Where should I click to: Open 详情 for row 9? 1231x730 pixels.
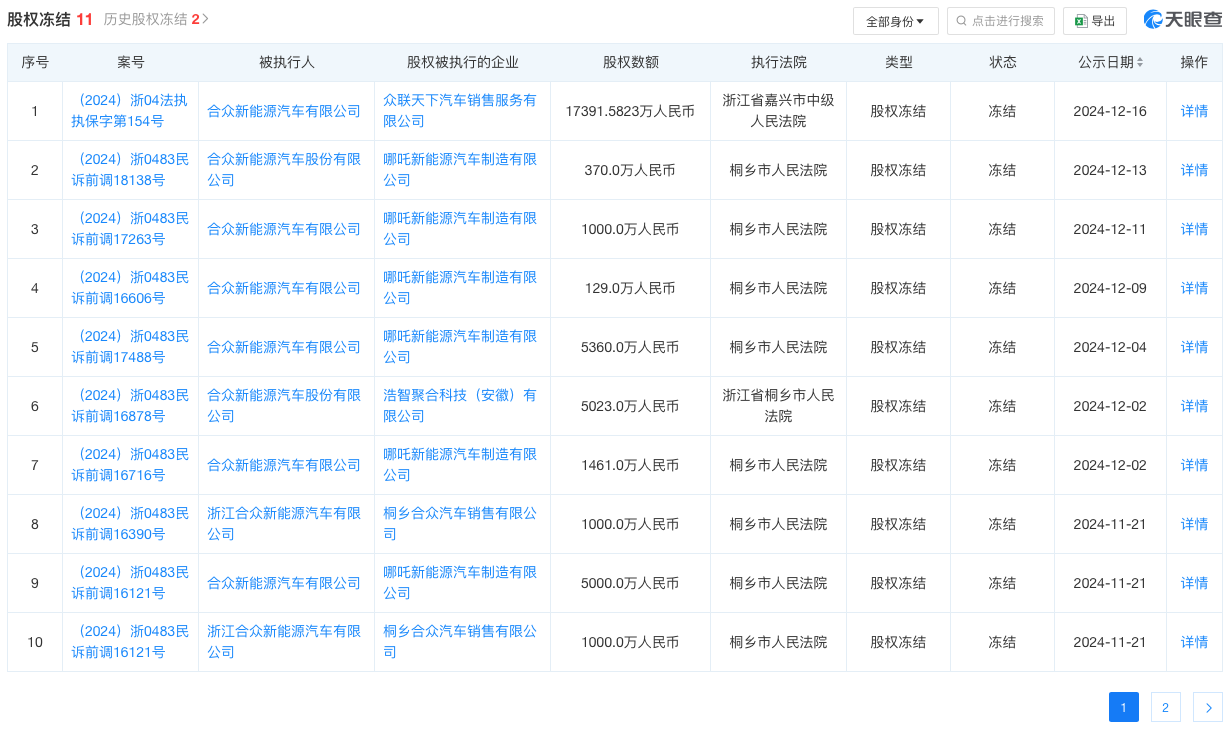(x=1194, y=583)
